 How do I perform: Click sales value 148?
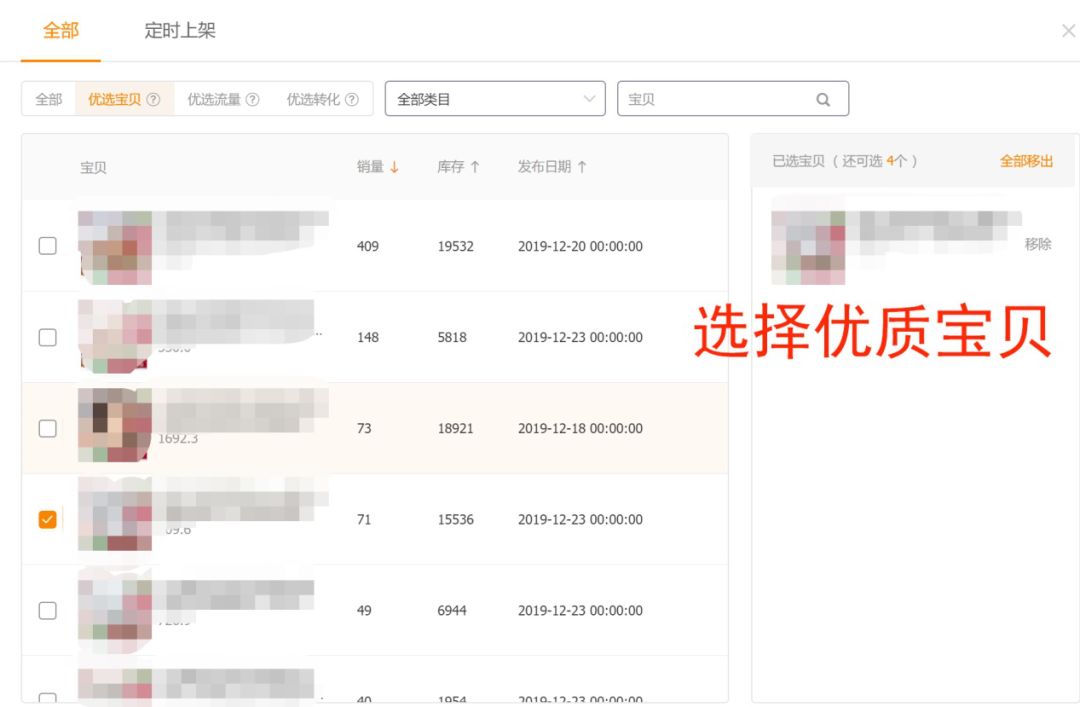coord(368,337)
